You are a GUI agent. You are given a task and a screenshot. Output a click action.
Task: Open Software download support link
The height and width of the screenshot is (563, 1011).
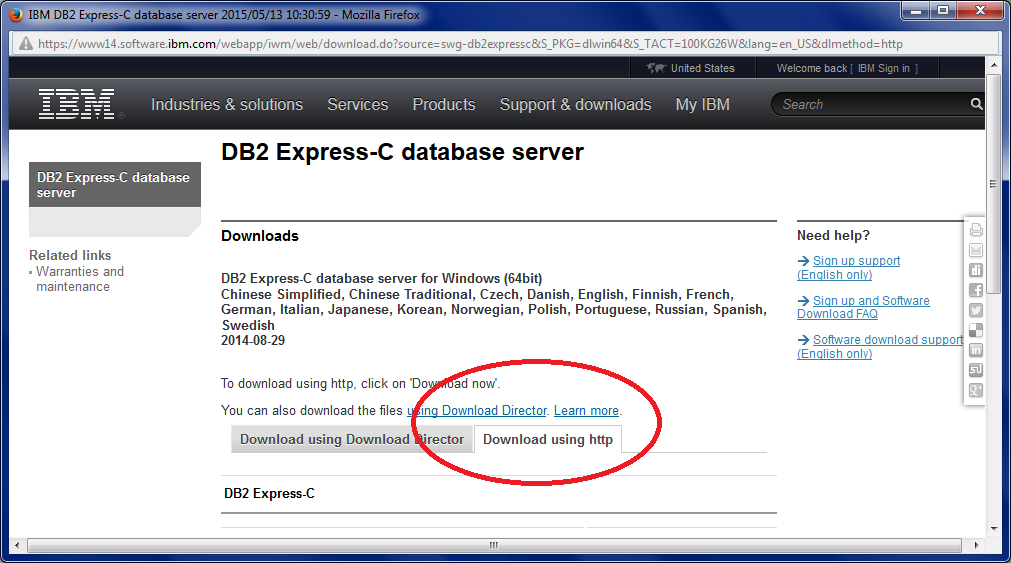tap(880, 346)
